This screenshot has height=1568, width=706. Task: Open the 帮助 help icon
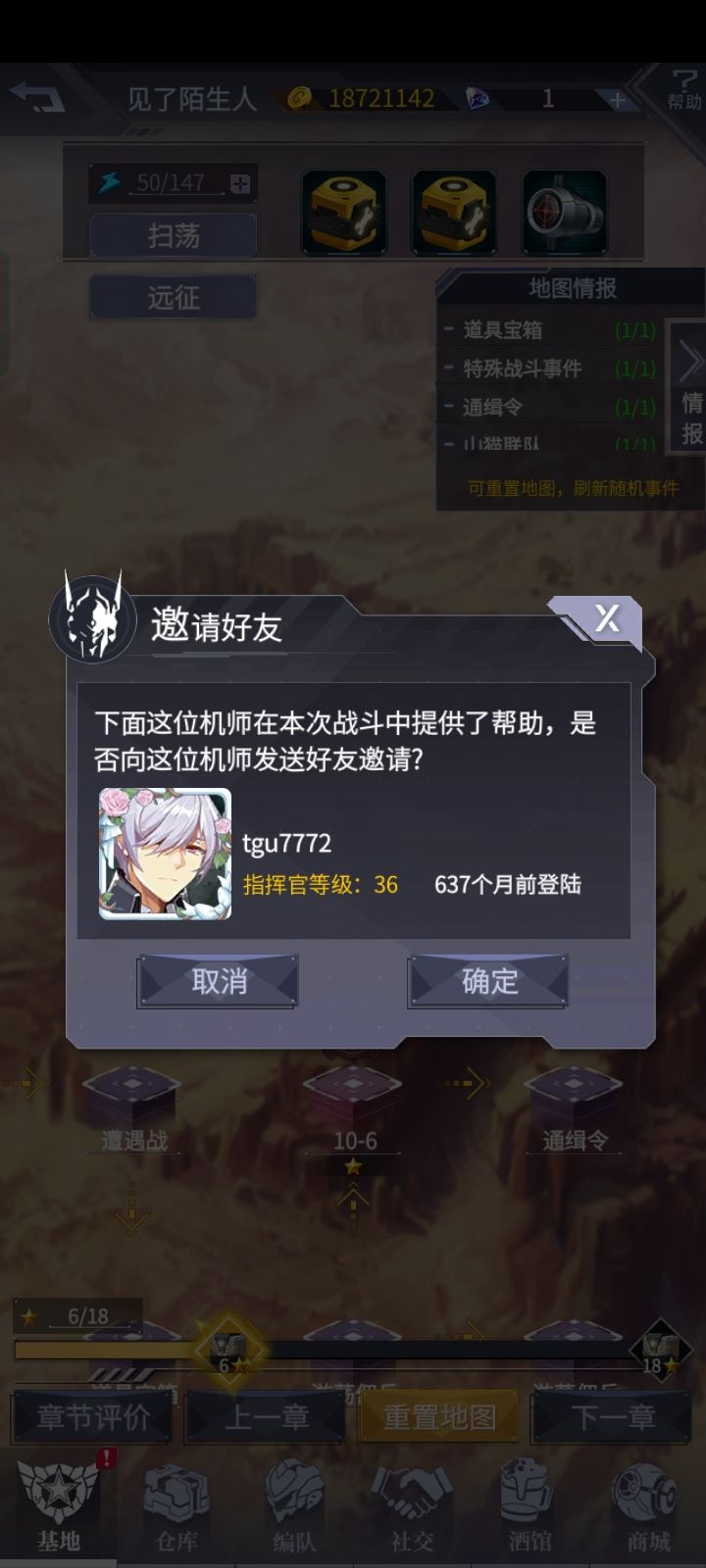pos(683,89)
